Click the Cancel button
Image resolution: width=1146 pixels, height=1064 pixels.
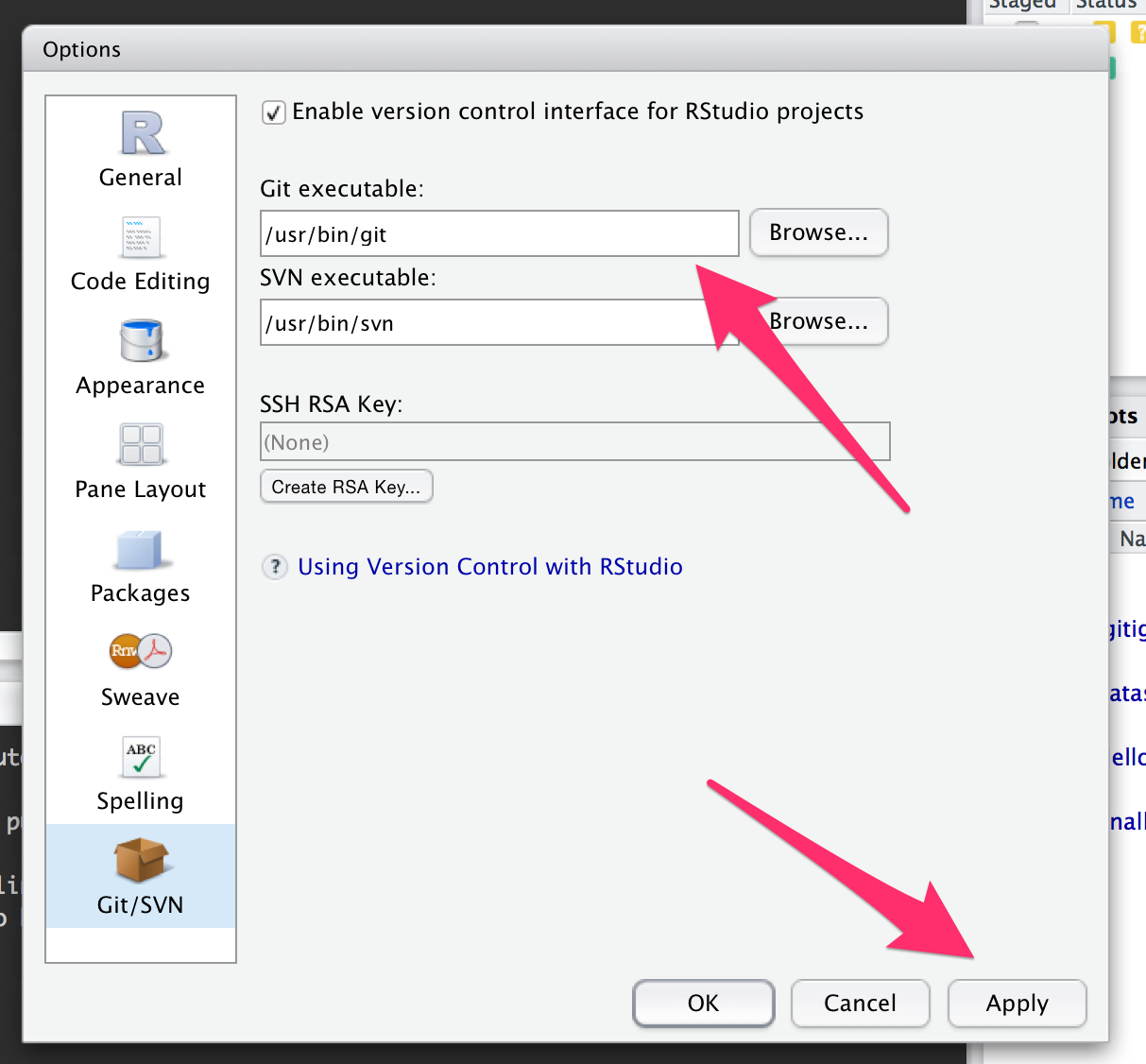pos(860,1004)
